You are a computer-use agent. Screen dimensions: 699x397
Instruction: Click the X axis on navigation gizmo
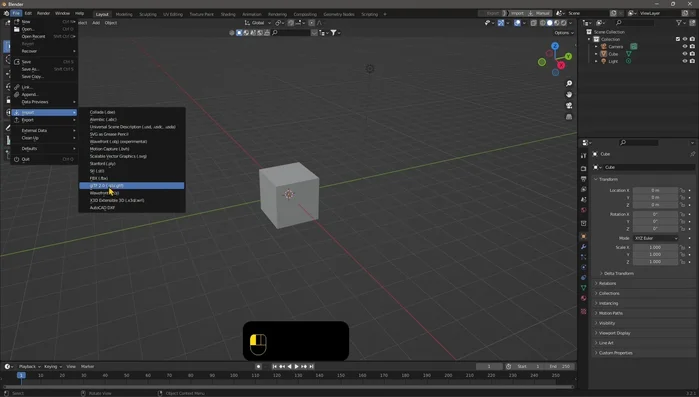[561, 65]
